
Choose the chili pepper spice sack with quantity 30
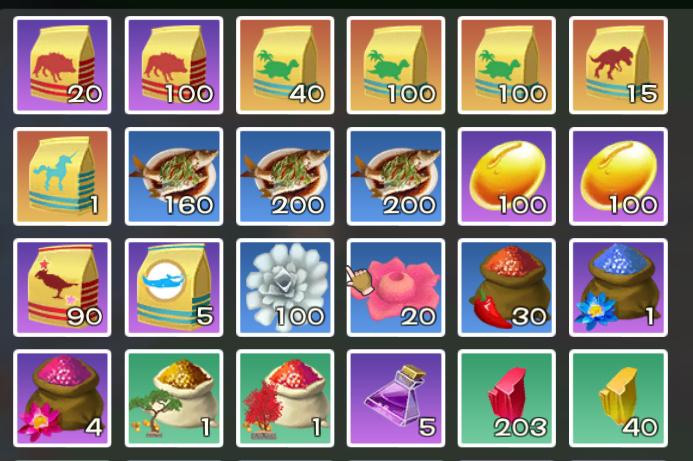[x=507, y=288]
